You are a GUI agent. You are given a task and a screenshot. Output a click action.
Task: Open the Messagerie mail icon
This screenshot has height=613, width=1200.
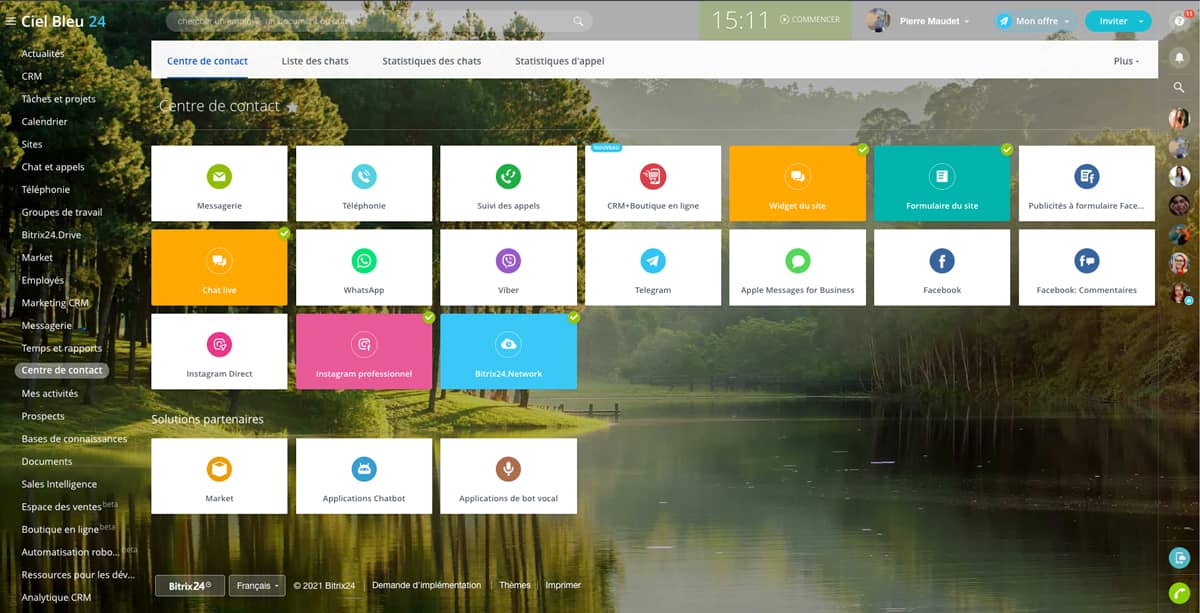(219, 177)
